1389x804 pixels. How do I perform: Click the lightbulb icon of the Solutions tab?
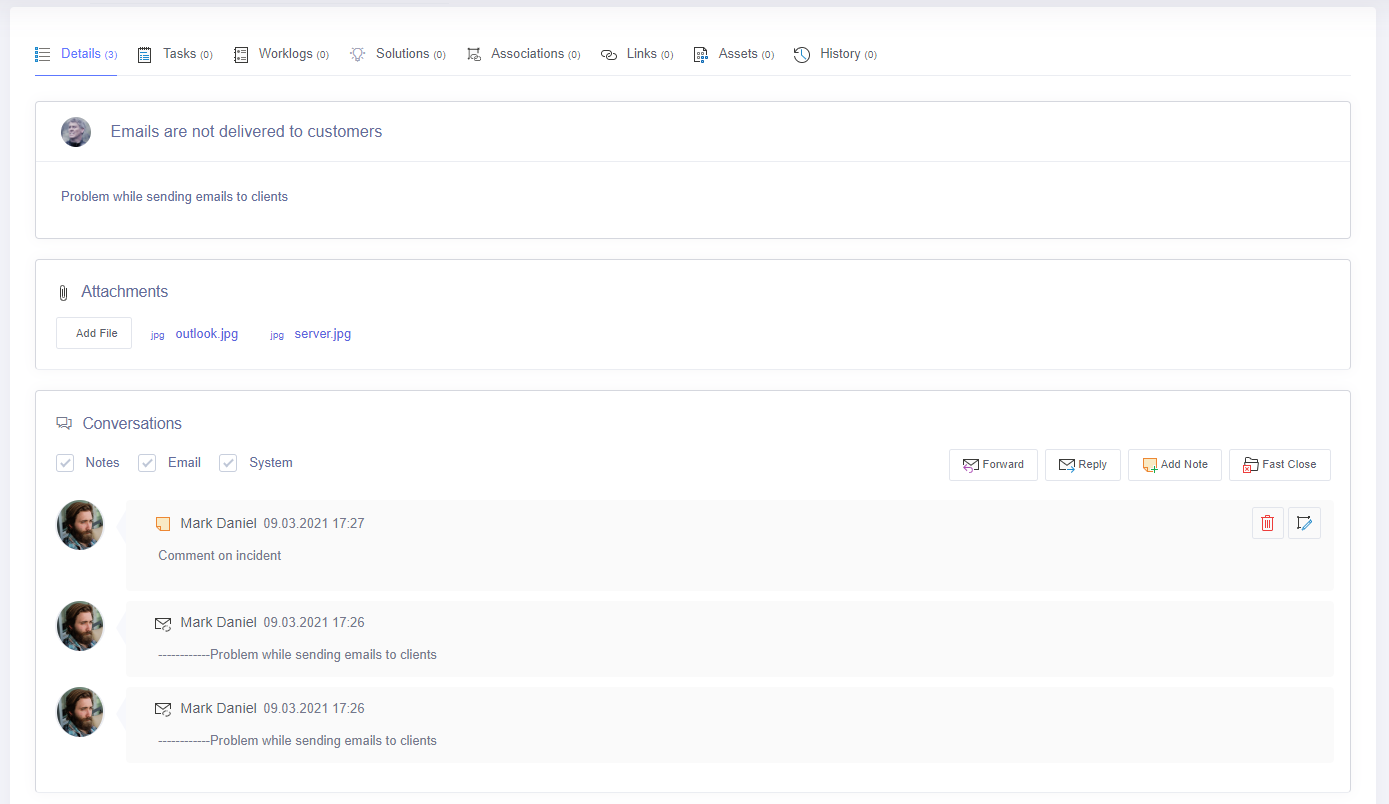point(357,54)
